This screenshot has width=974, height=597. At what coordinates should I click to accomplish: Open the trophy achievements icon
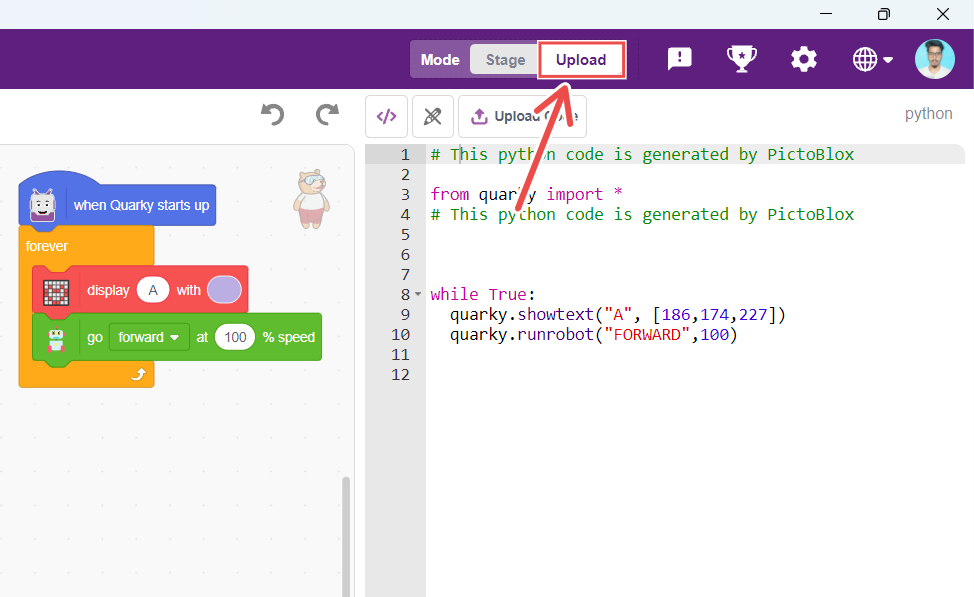click(741, 59)
